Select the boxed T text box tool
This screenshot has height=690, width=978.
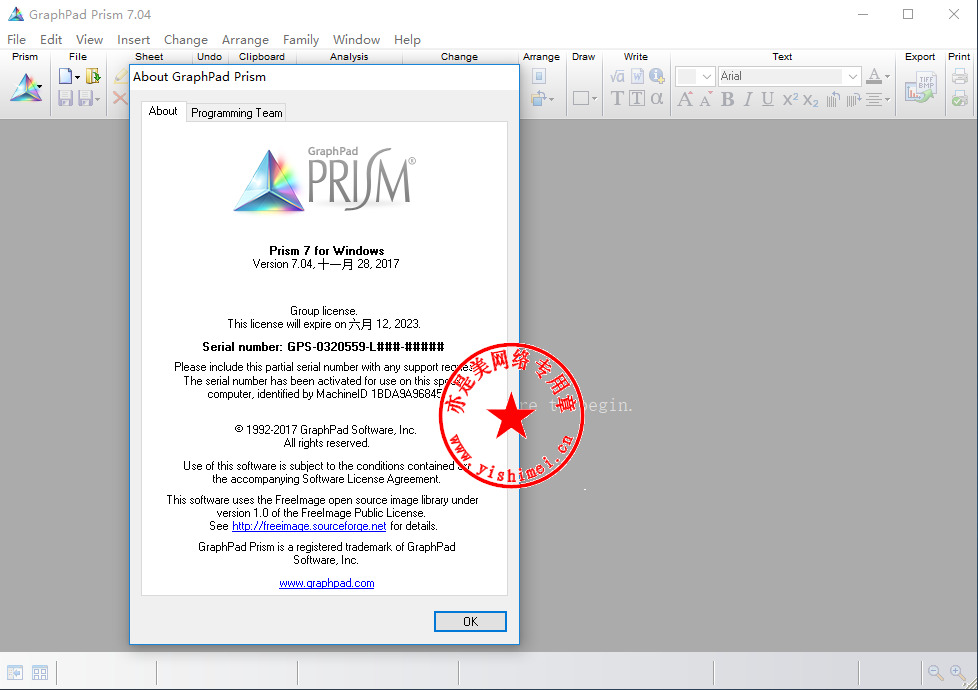coord(637,99)
